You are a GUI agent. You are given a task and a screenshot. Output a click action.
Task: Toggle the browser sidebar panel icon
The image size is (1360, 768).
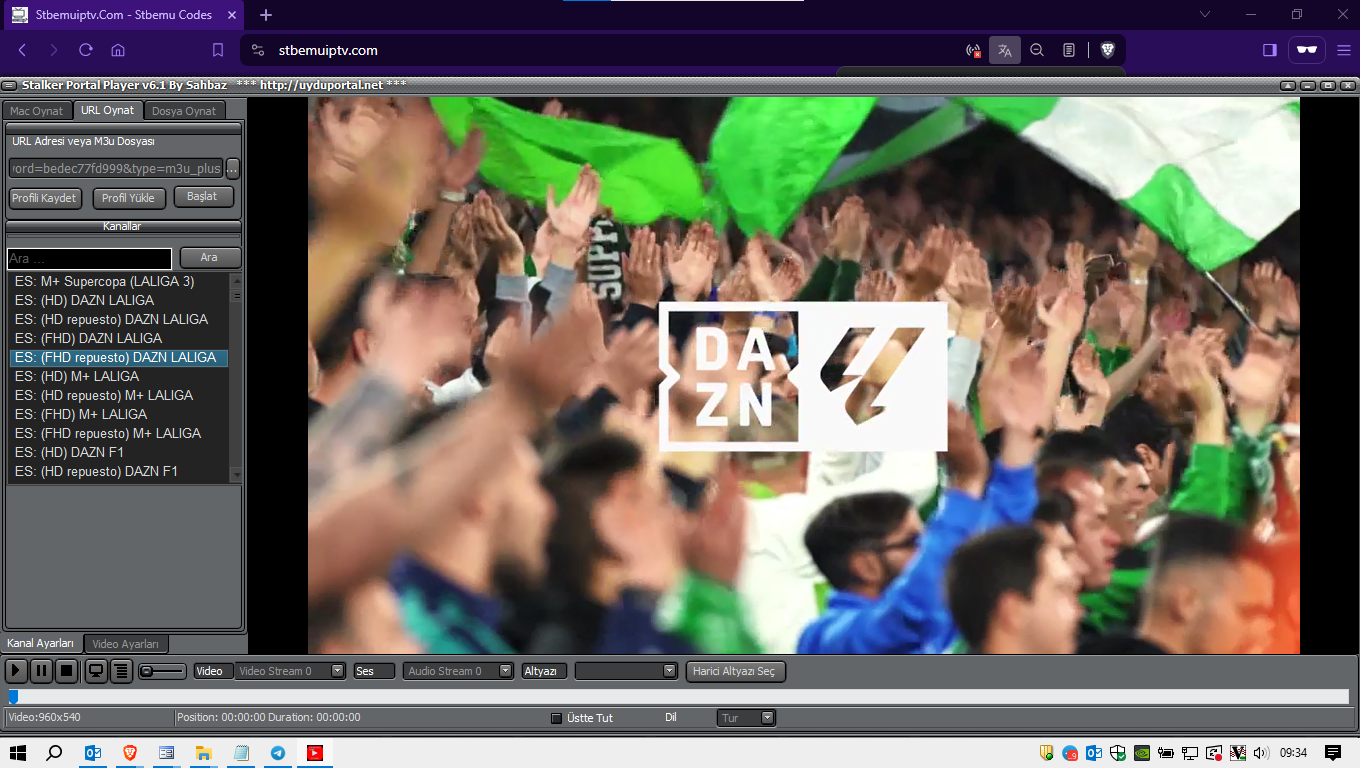point(1270,50)
